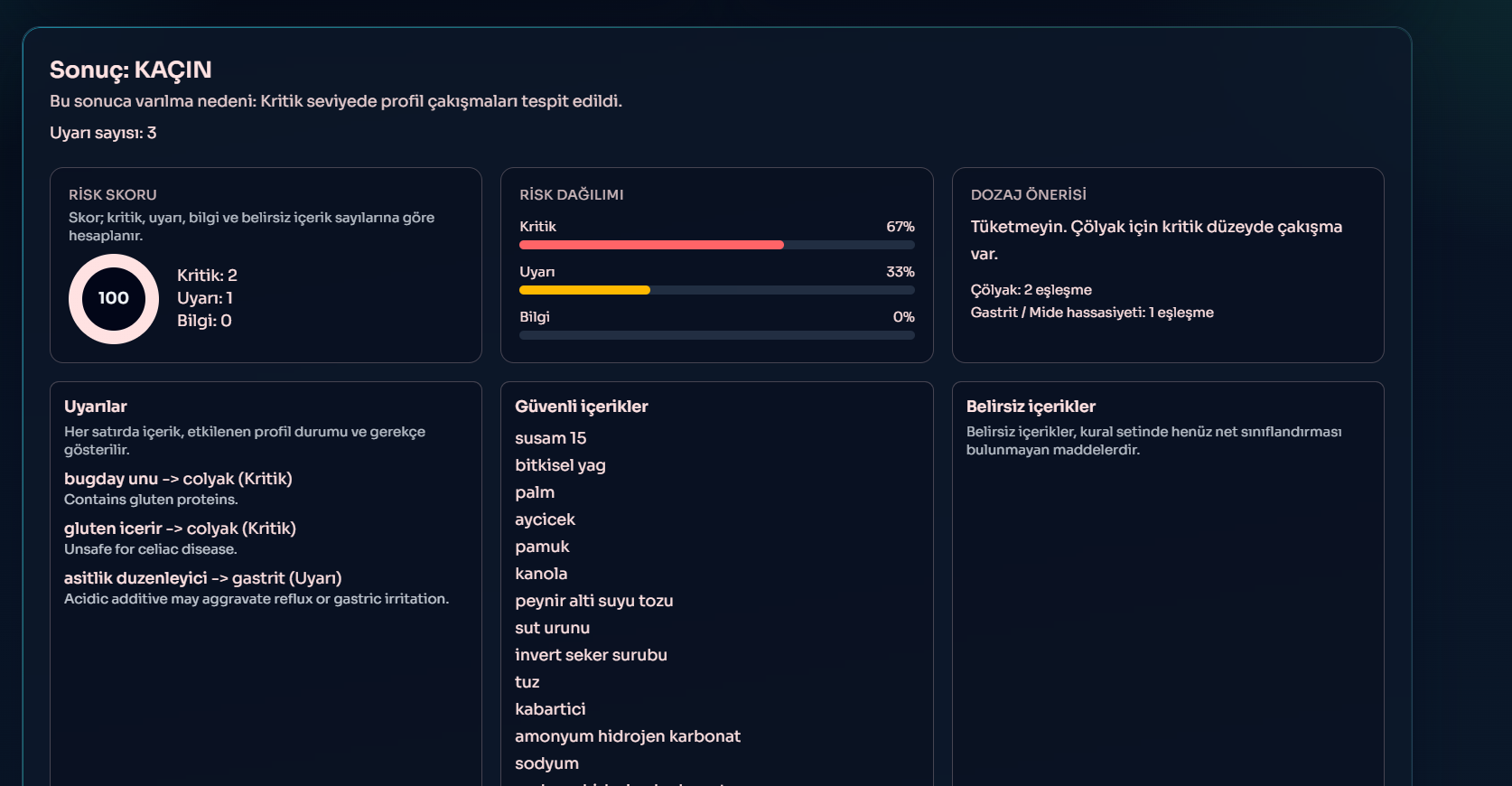Click 'Çölyak: 2 eşleşme' in dosage card

coord(1031,290)
